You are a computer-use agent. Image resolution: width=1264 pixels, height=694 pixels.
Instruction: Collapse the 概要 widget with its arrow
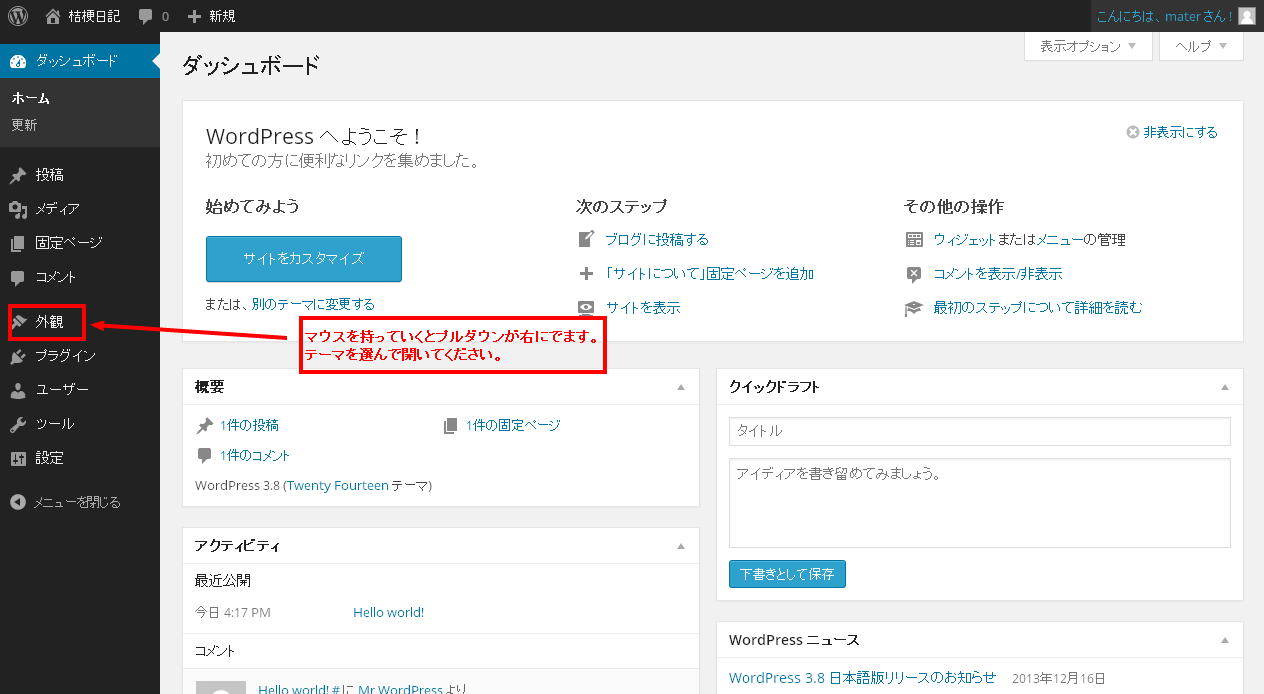[x=681, y=387]
